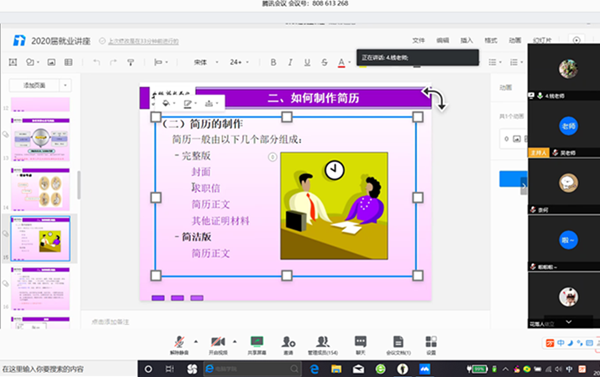Apply strikethrough formatting with the S icon
600x377 pixels.
click(x=324, y=62)
